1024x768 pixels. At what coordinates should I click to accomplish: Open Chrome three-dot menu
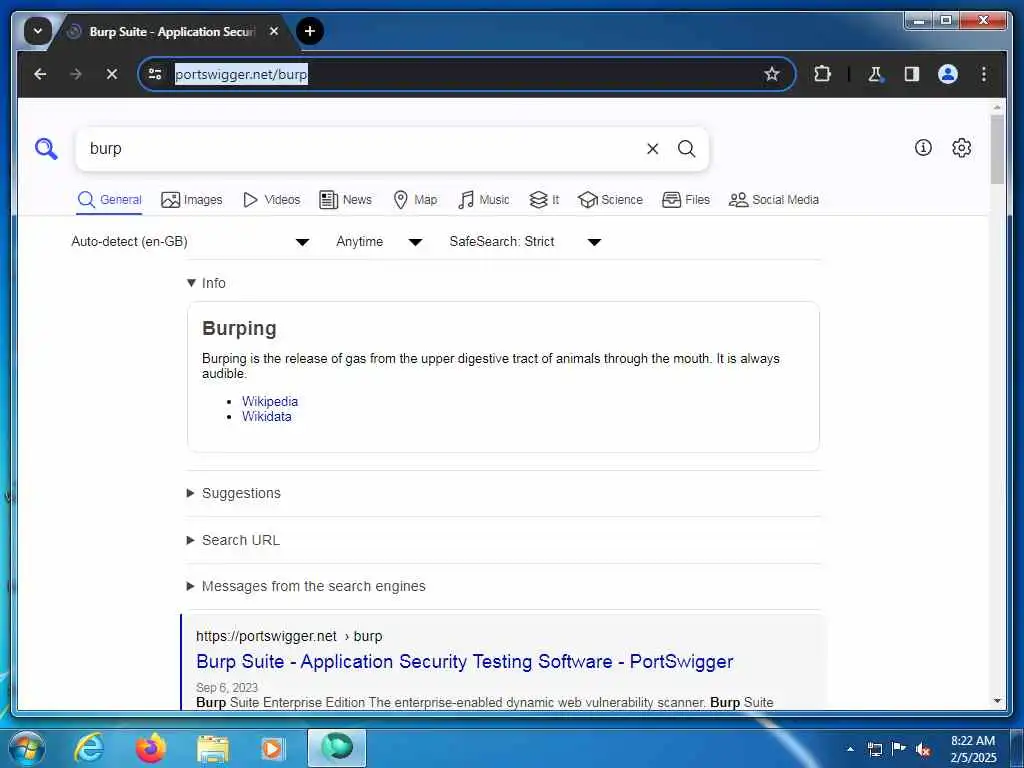pos(984,74)
